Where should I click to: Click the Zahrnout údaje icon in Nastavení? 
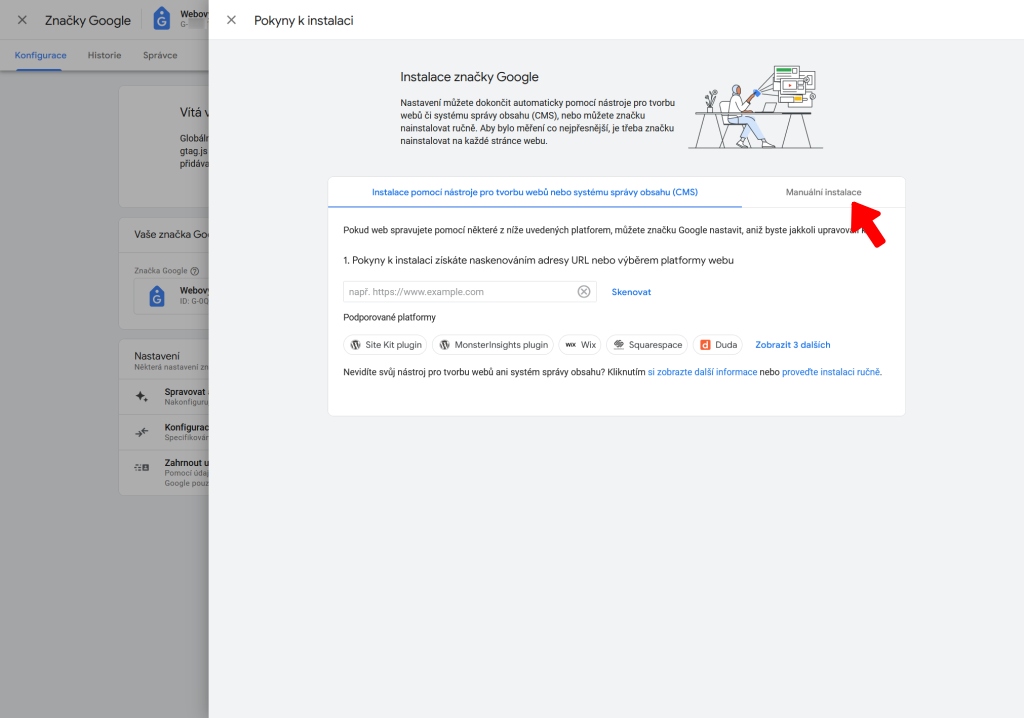click(141, 467)
